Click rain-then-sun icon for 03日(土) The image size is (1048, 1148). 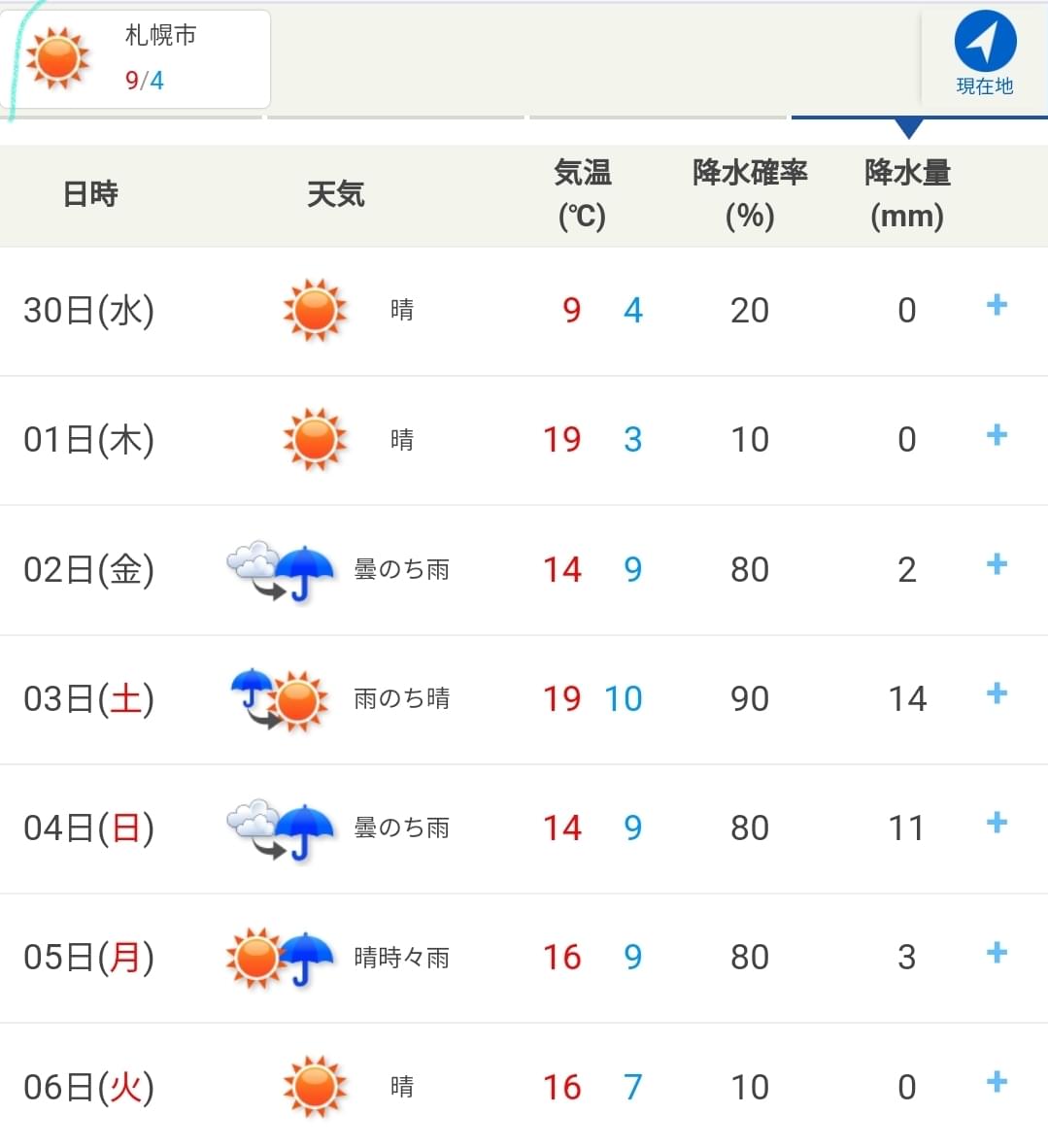pyautogui.click(x=281, y=700)
